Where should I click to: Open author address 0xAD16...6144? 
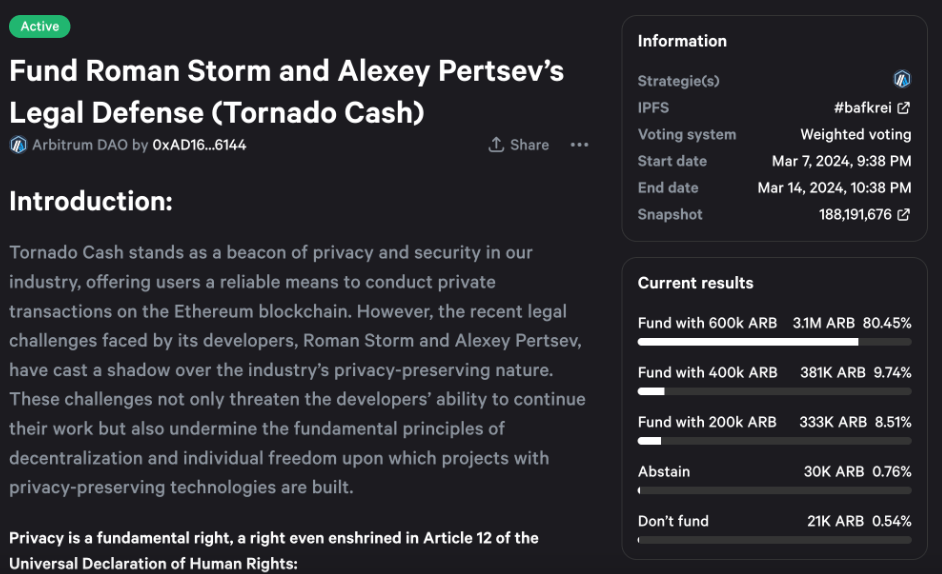click(x=199, y=145)
